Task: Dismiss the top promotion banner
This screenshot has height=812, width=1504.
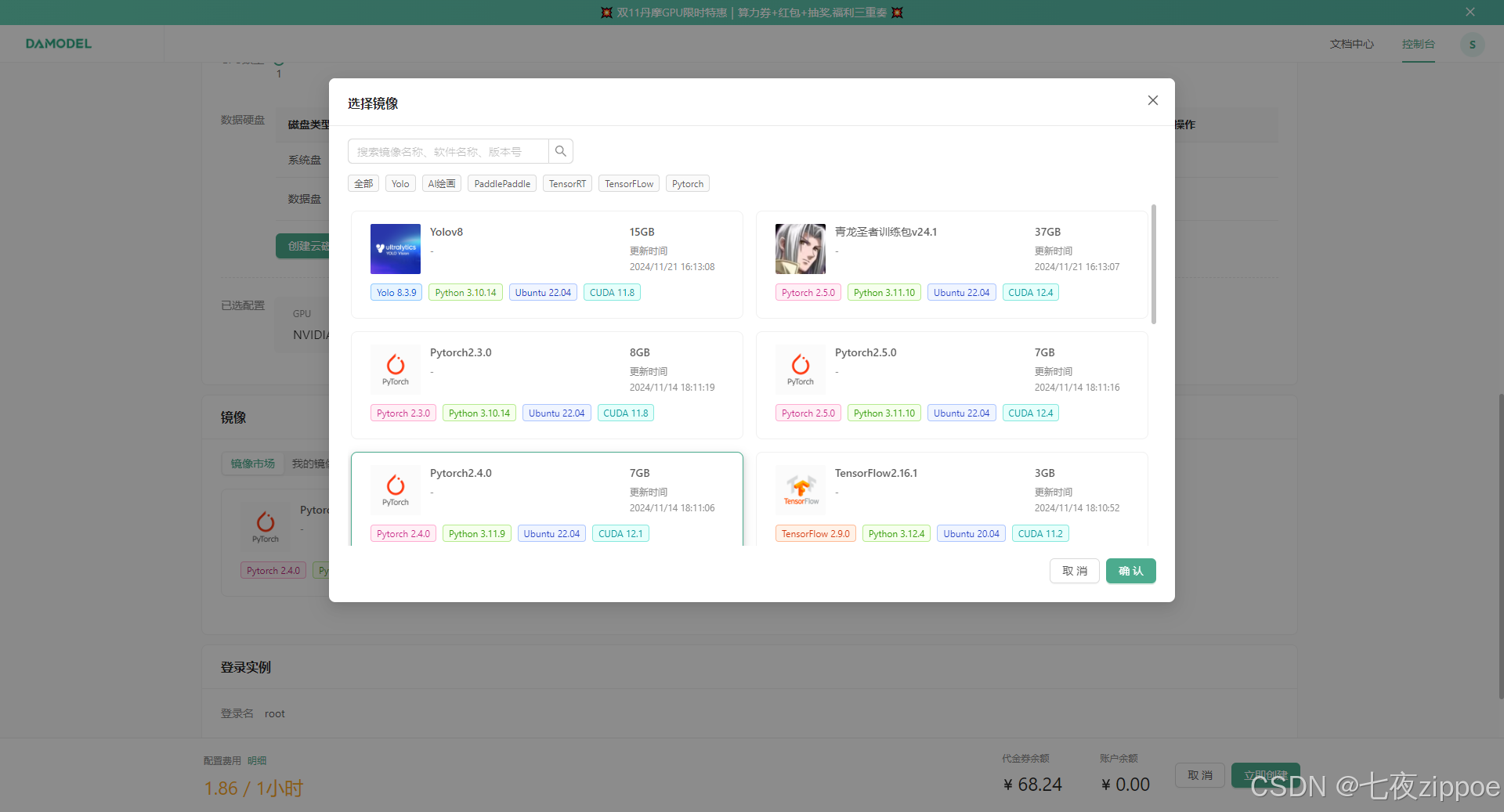Action: pos(1470,12)
